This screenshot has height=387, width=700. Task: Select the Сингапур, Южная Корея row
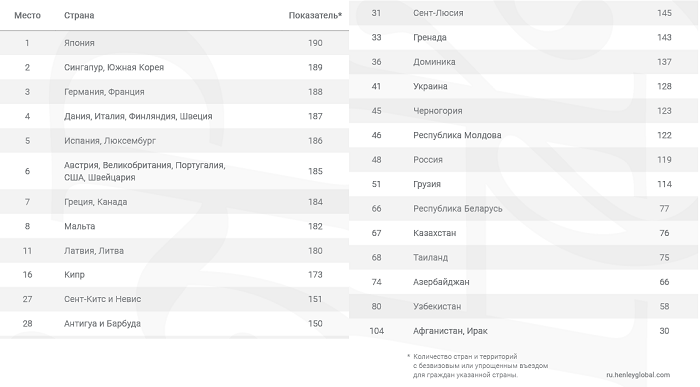coord(174,67)
